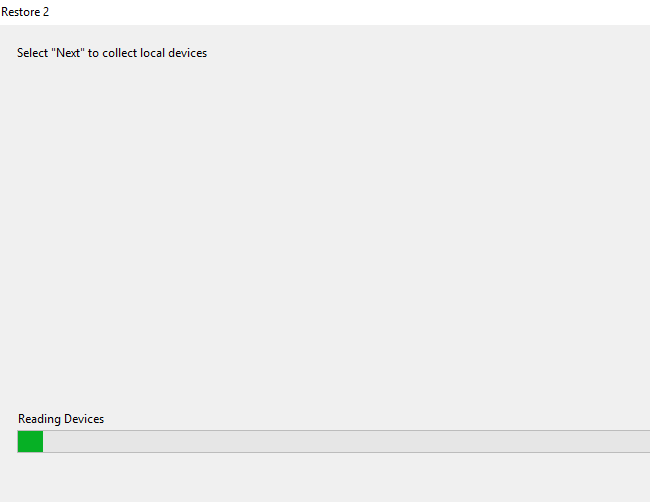Click the green filled progress bar segment
650x502 pixels.
click(x=30, y=441)
